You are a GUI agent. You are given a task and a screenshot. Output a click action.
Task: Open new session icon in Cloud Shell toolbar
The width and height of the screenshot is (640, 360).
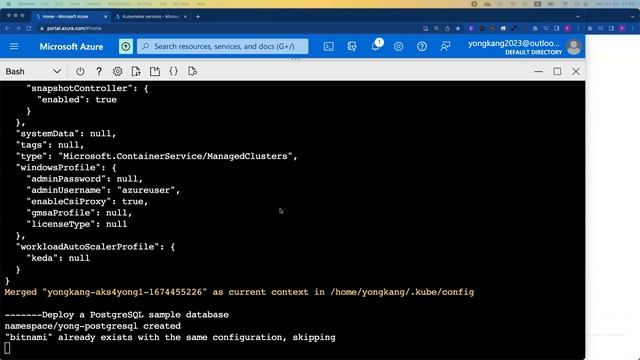155,71
